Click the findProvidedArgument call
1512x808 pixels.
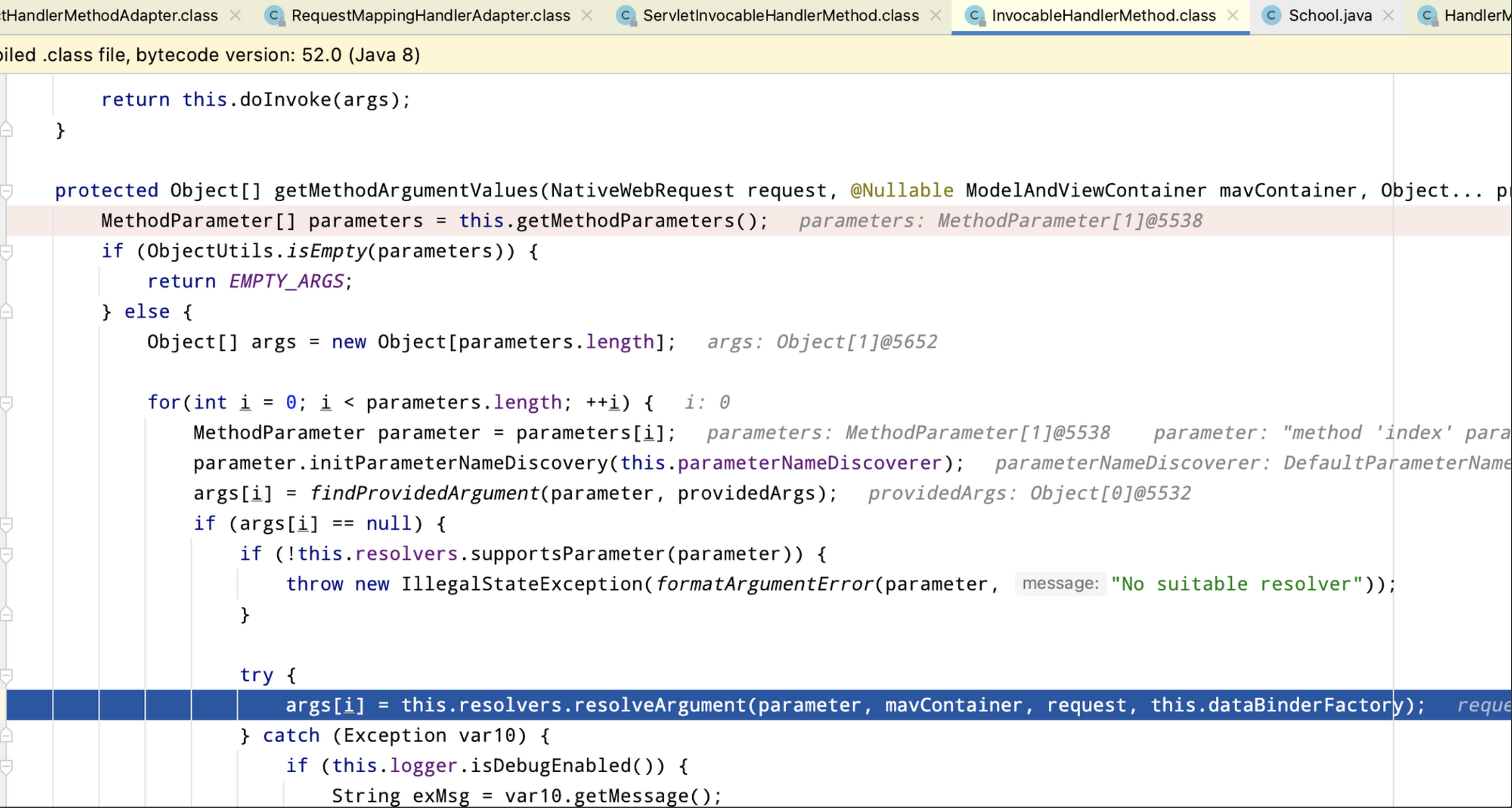coord(424,493)
